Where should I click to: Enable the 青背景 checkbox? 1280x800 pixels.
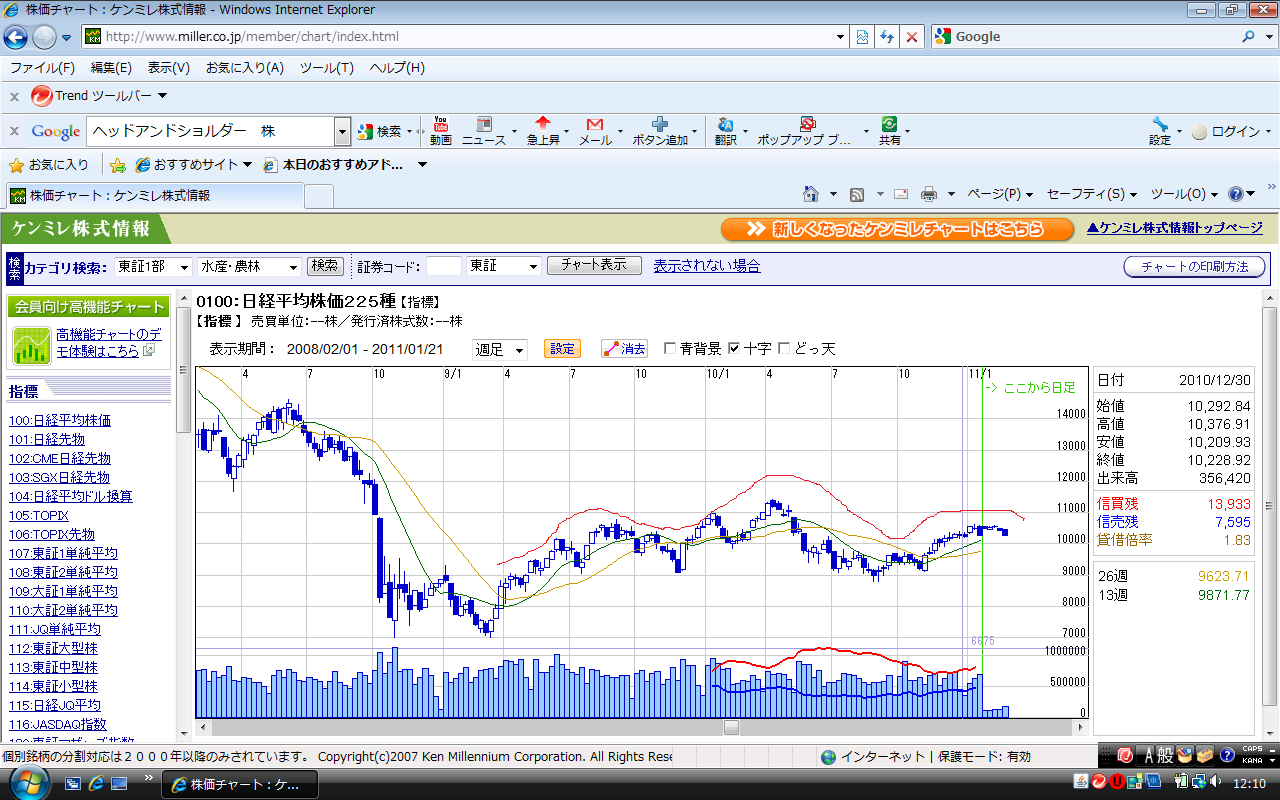click(670, 349)
